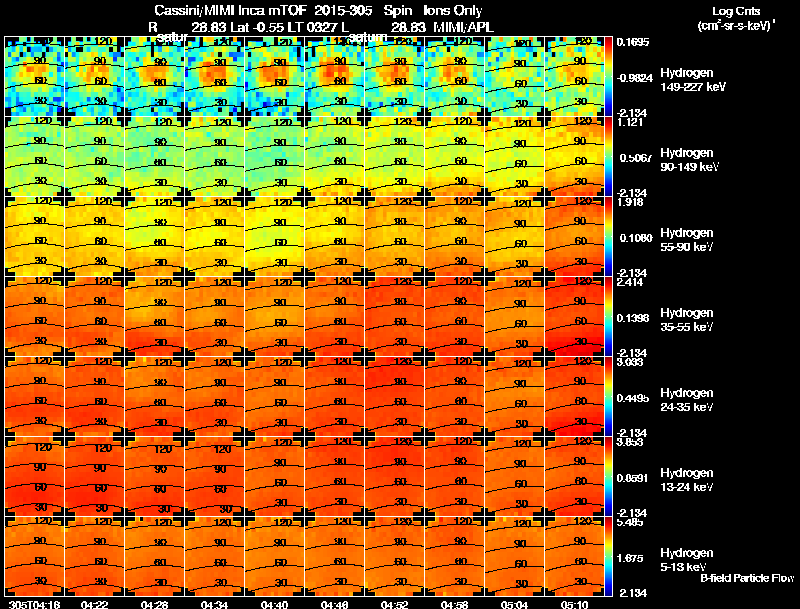Click the colorbar for the 90-149 keV row
This screenshot has height=609, width=800.
pos(608,156)
